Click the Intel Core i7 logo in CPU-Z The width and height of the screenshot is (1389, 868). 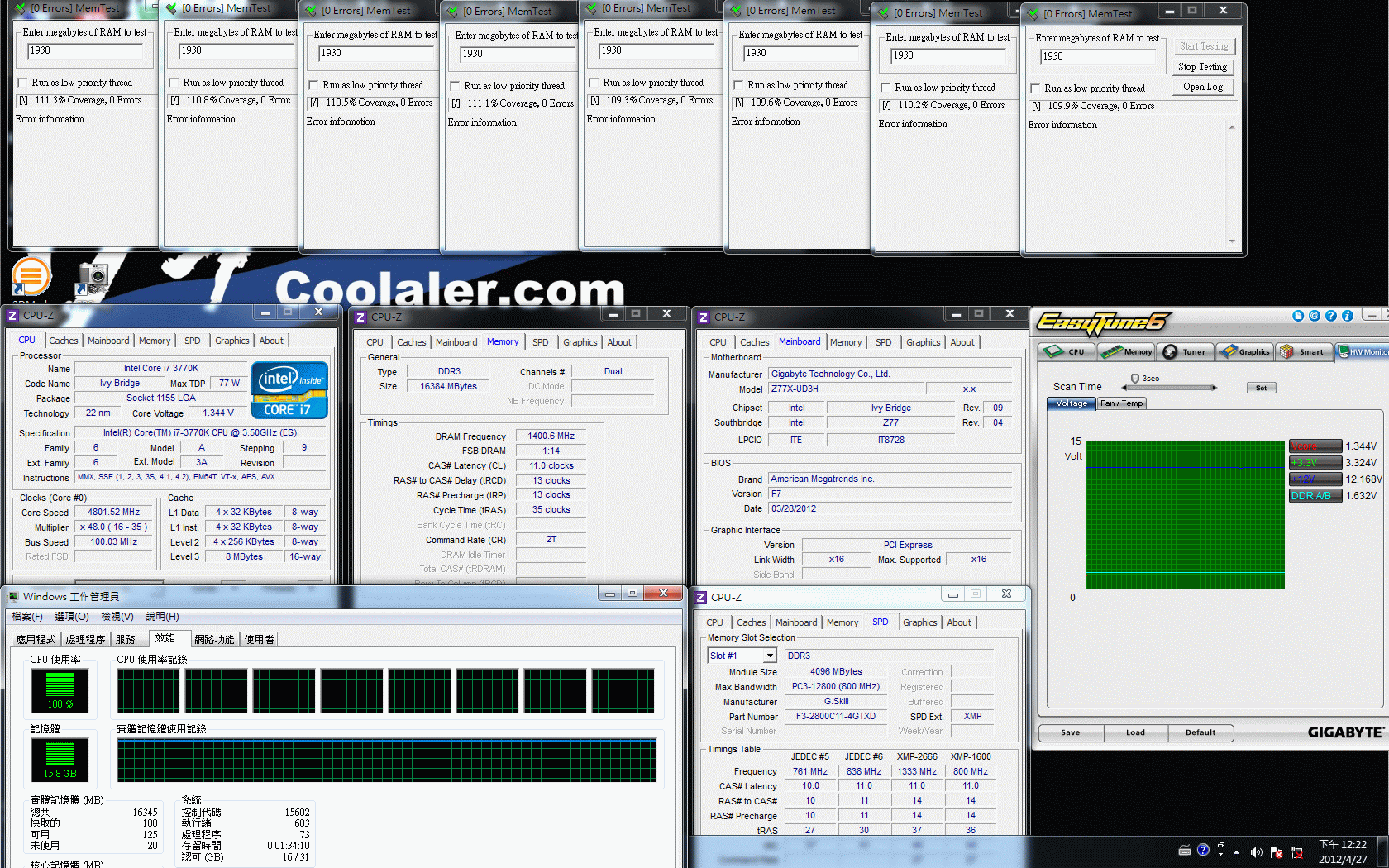coord(289,390)
